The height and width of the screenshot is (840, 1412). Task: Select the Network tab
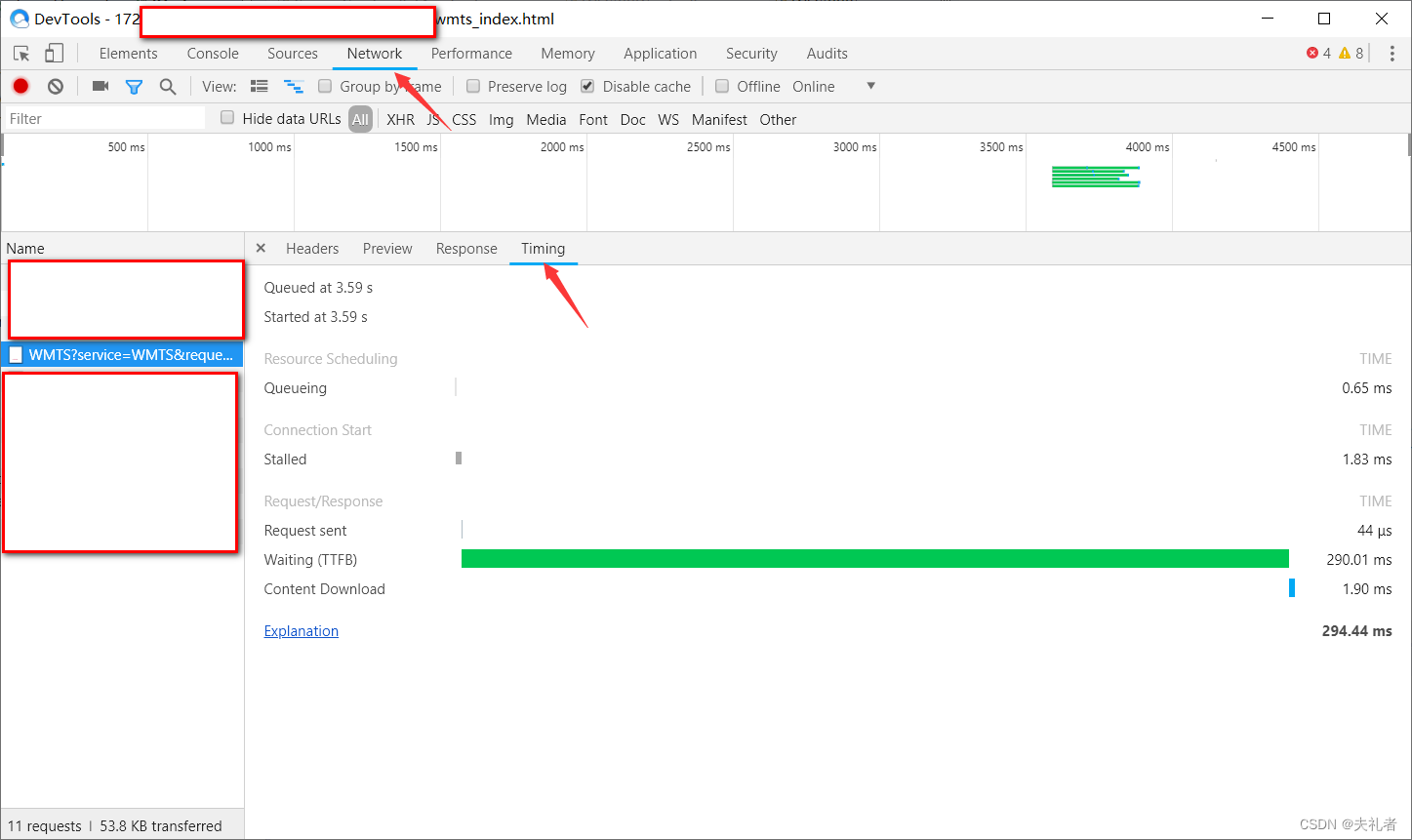coord(375,54)
